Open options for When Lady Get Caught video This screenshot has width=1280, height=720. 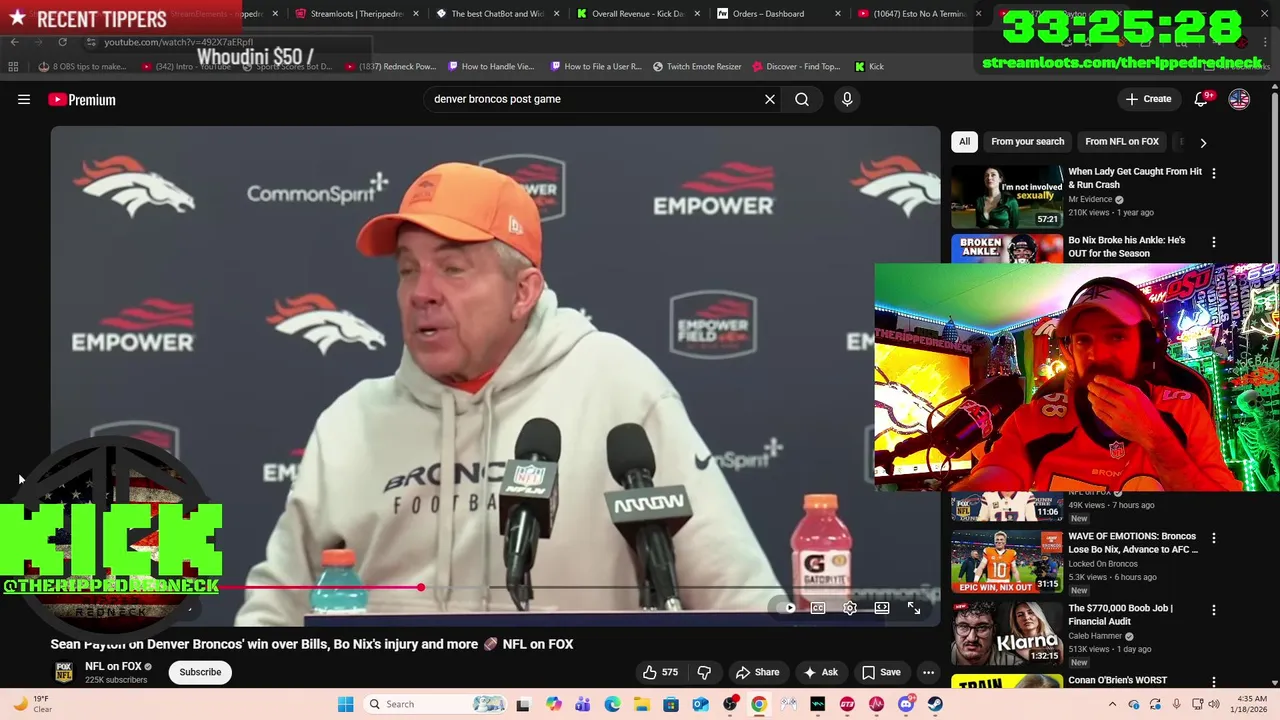pyautogui.click(x=1214, y=173)
